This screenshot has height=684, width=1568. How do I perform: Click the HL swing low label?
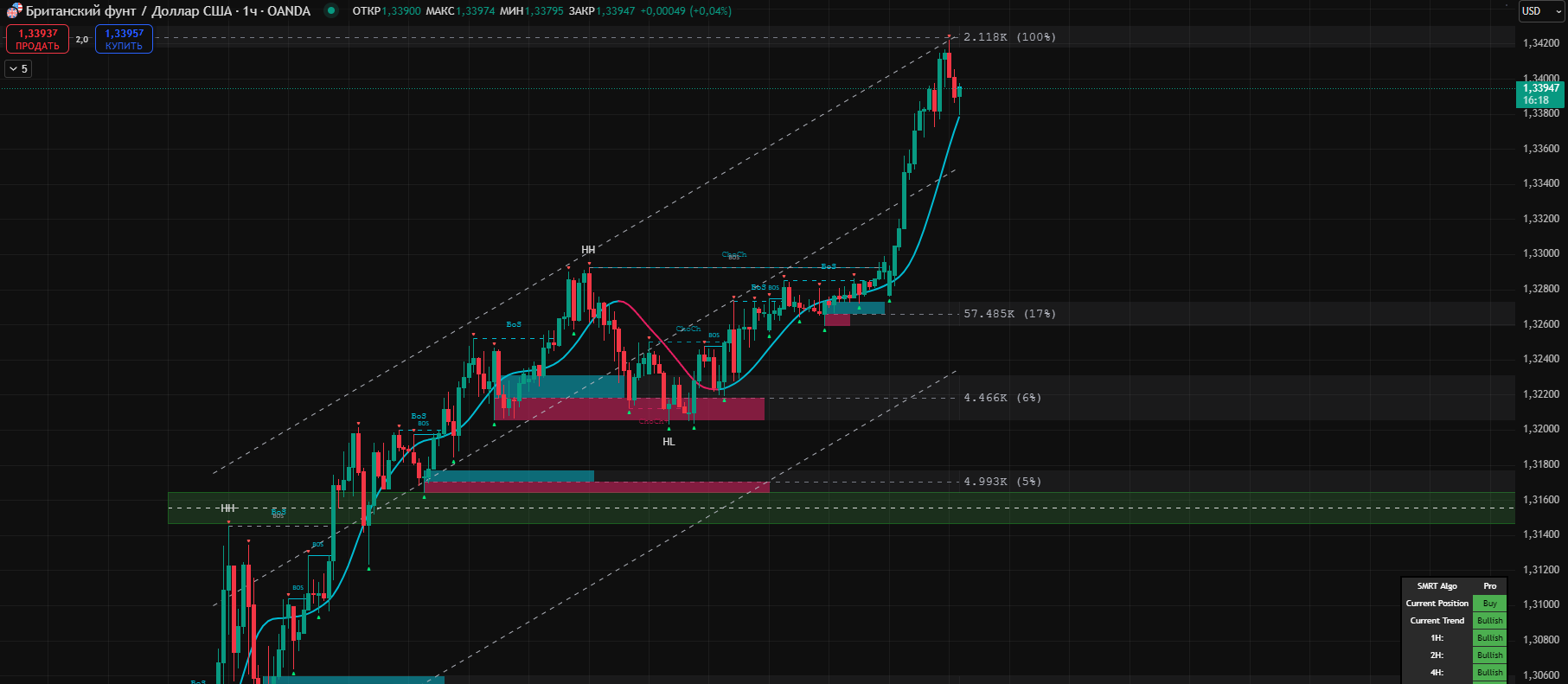pyautogui.click(x=669, y=442)
